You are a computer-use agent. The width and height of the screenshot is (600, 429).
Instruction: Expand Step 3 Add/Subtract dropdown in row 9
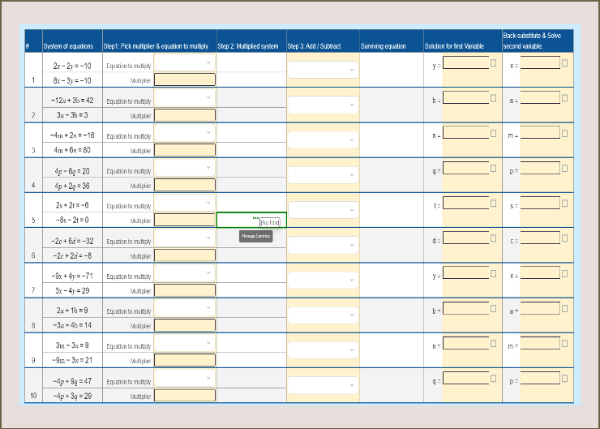323,350
